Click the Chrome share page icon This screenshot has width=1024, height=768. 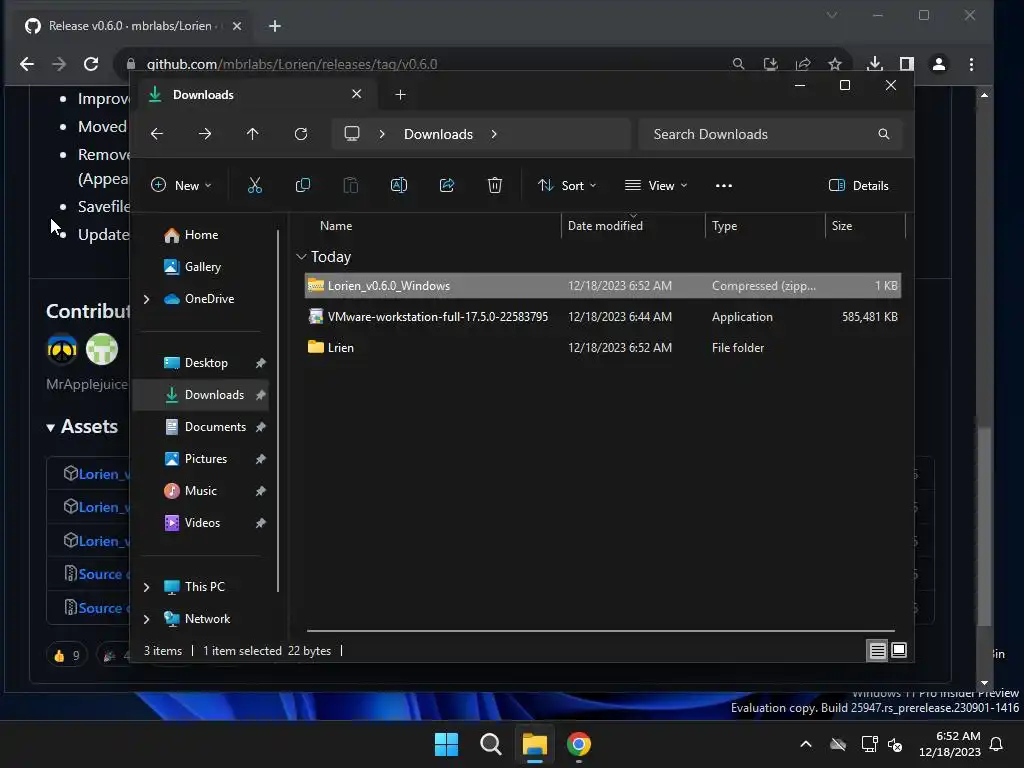point(803,64)
